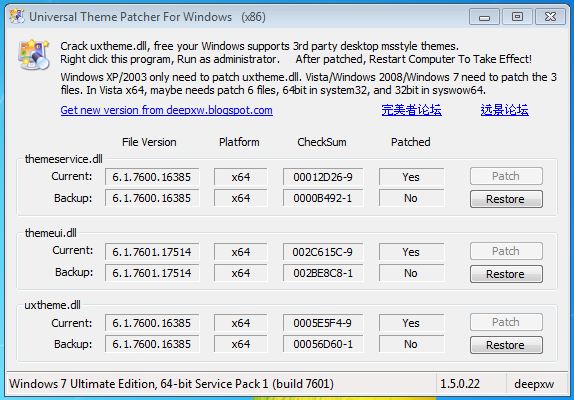Open the 远景论坛 forum link

[x=504, y=110]
